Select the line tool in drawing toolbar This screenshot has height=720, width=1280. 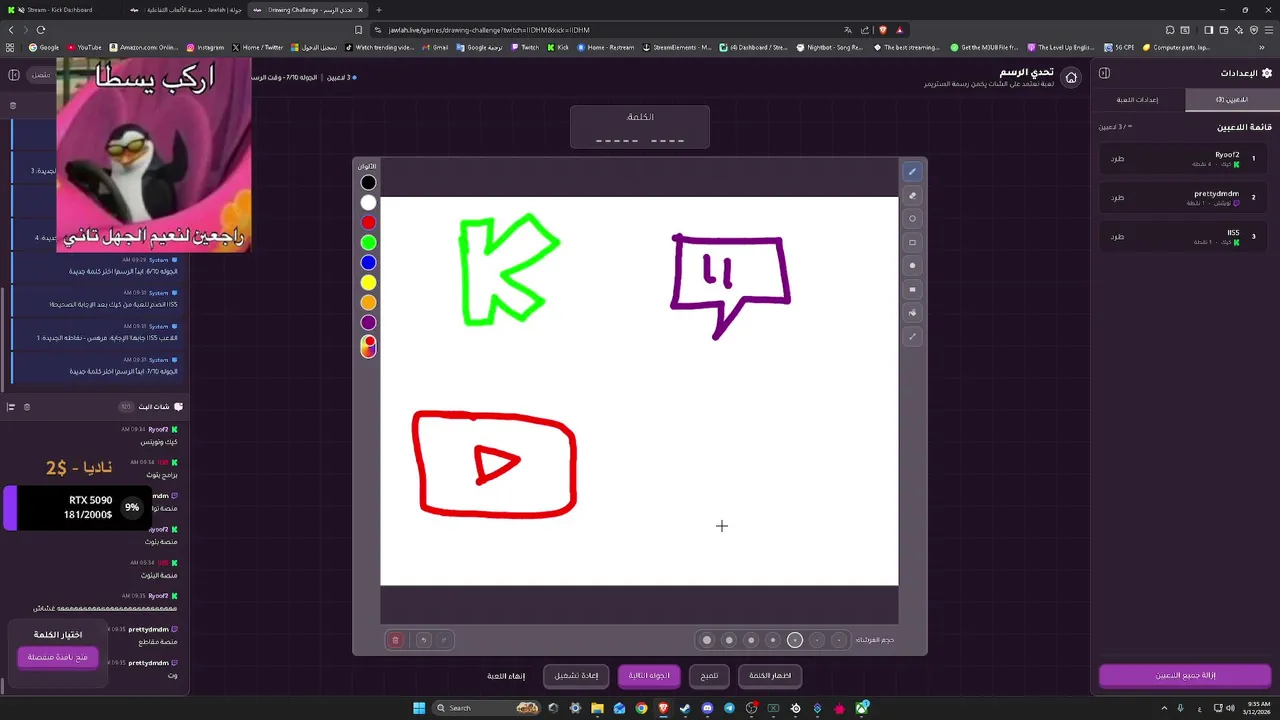click(912, 337)
